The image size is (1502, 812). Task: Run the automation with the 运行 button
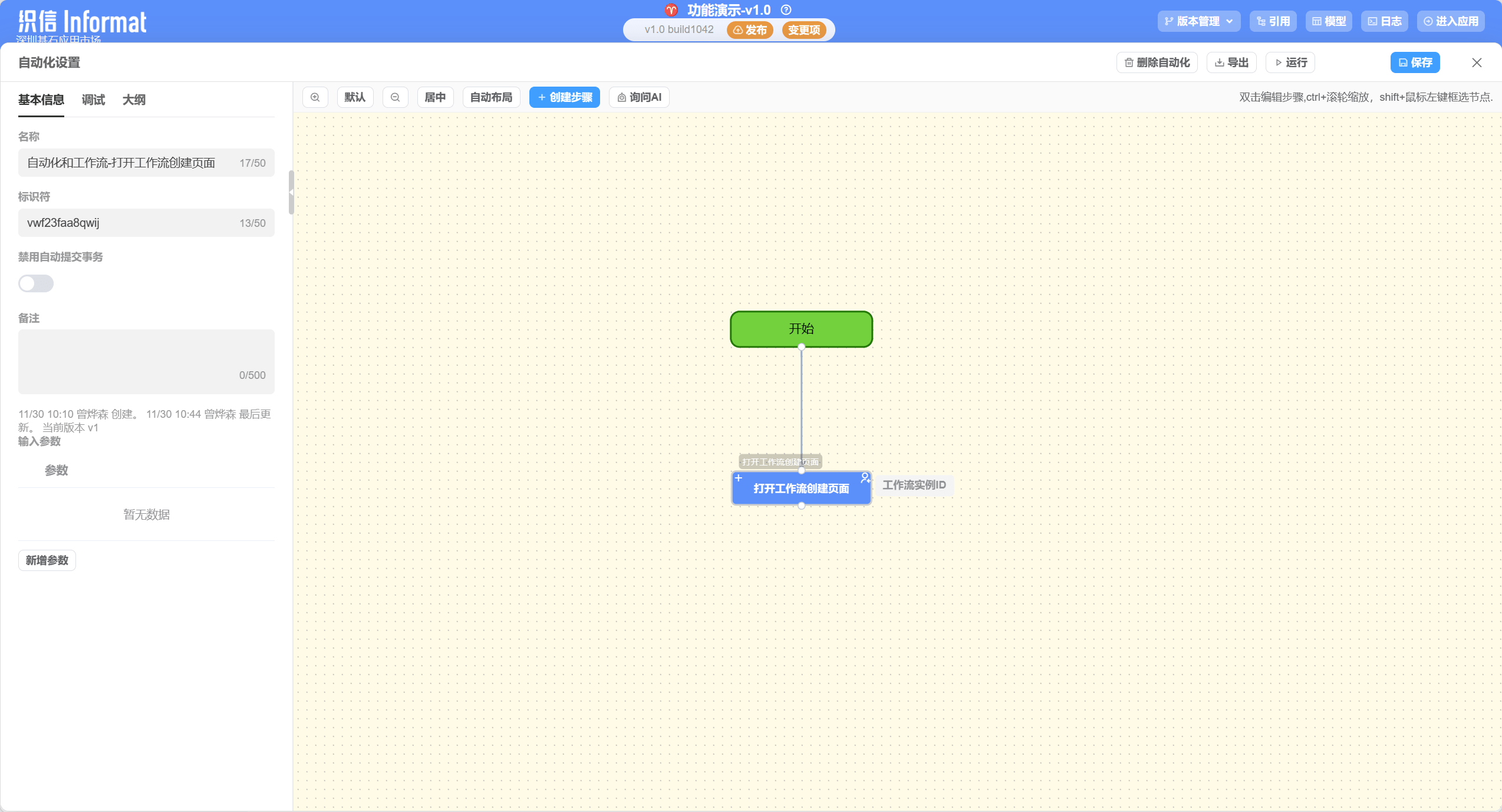pos(1290,62)
